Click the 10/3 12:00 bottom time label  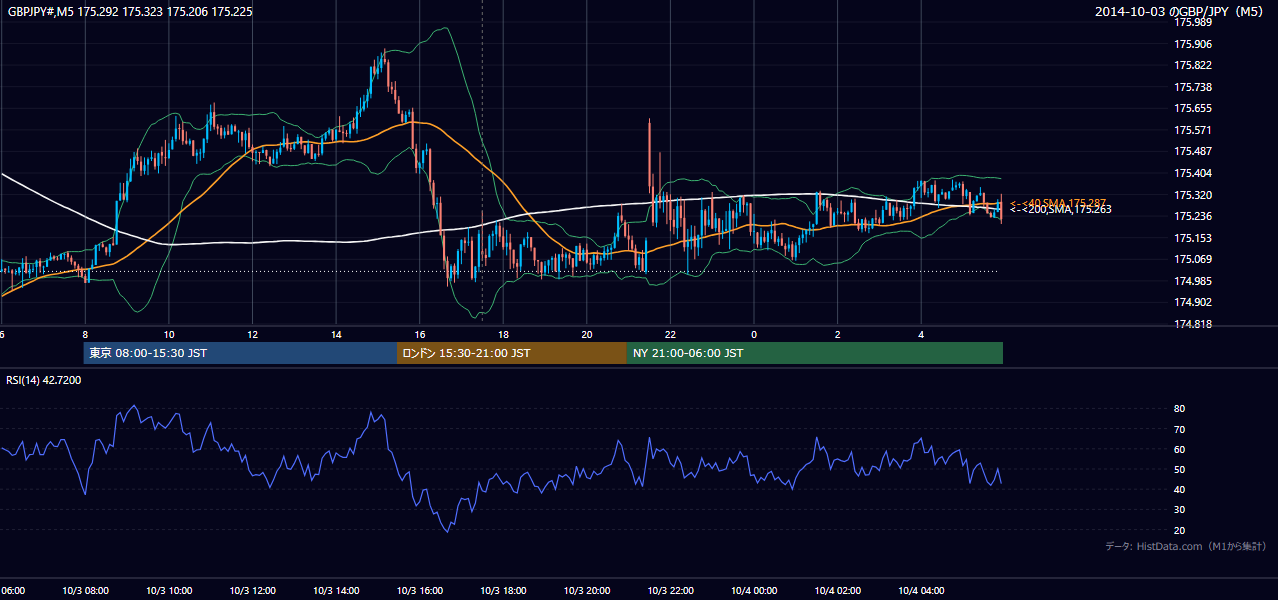(252, 591)
